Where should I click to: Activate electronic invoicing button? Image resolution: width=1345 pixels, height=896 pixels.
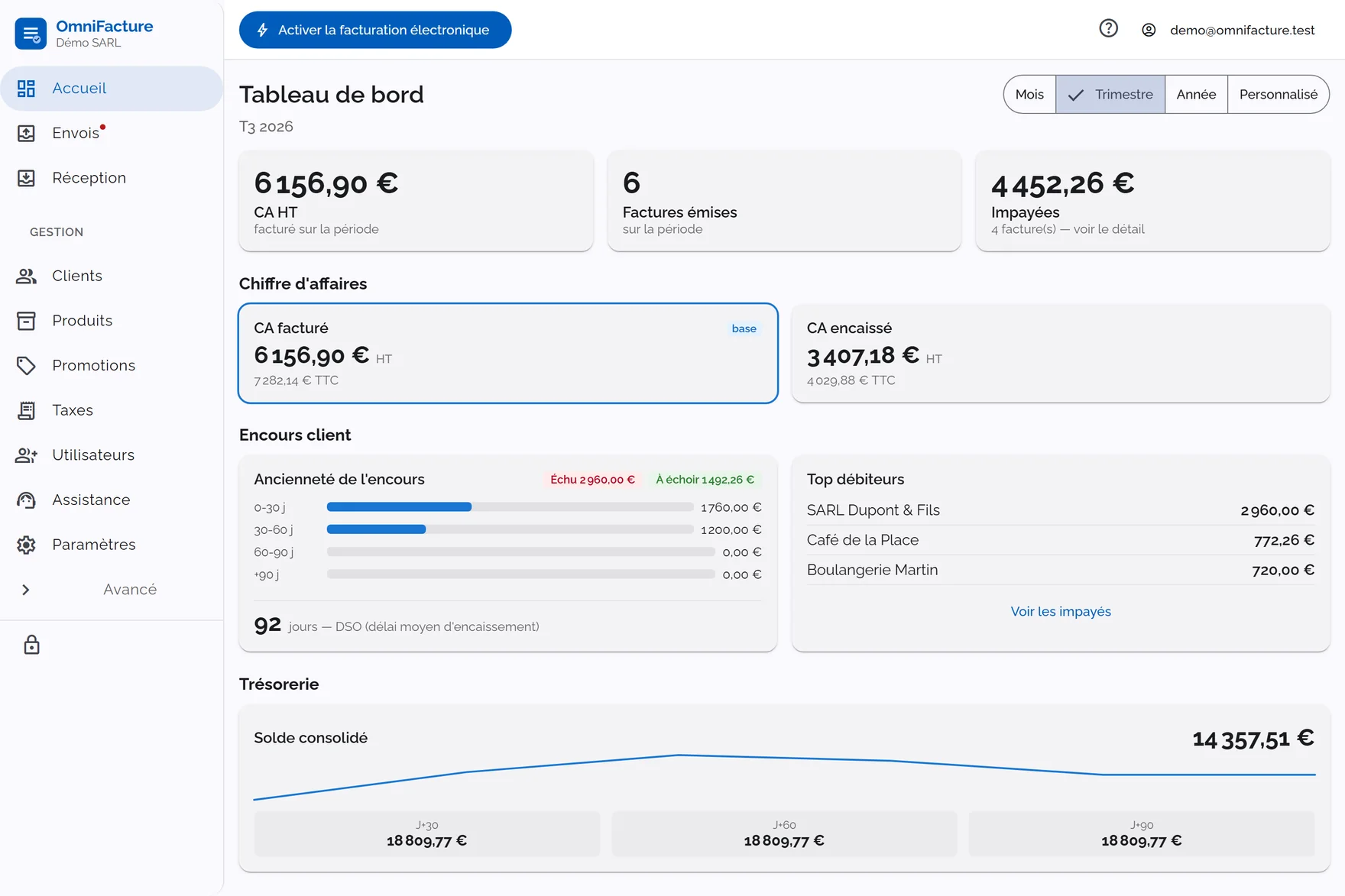tap(375, 30)
